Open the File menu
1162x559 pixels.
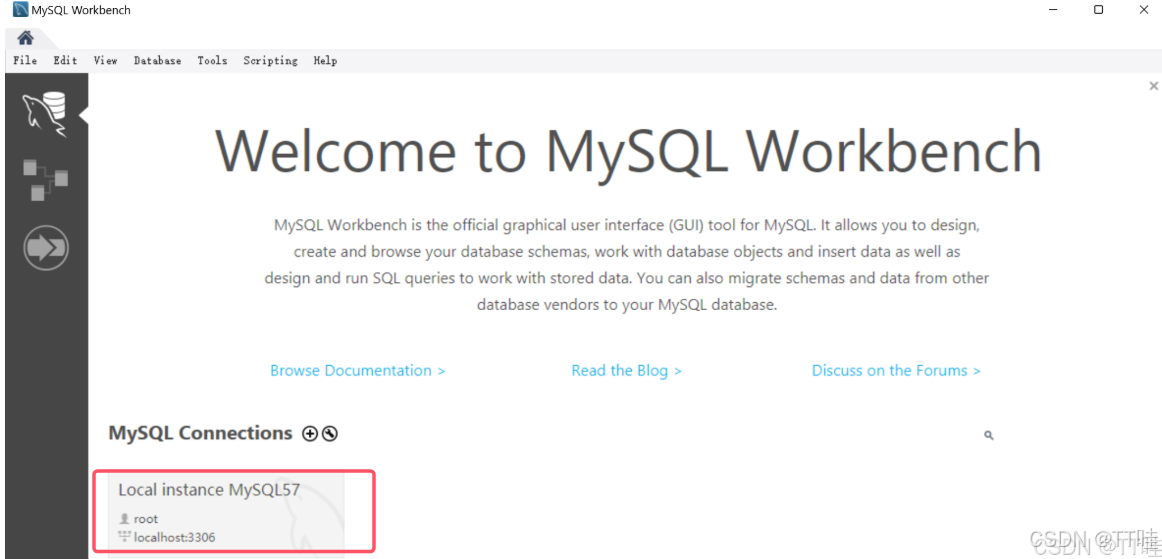coord(25,61)
